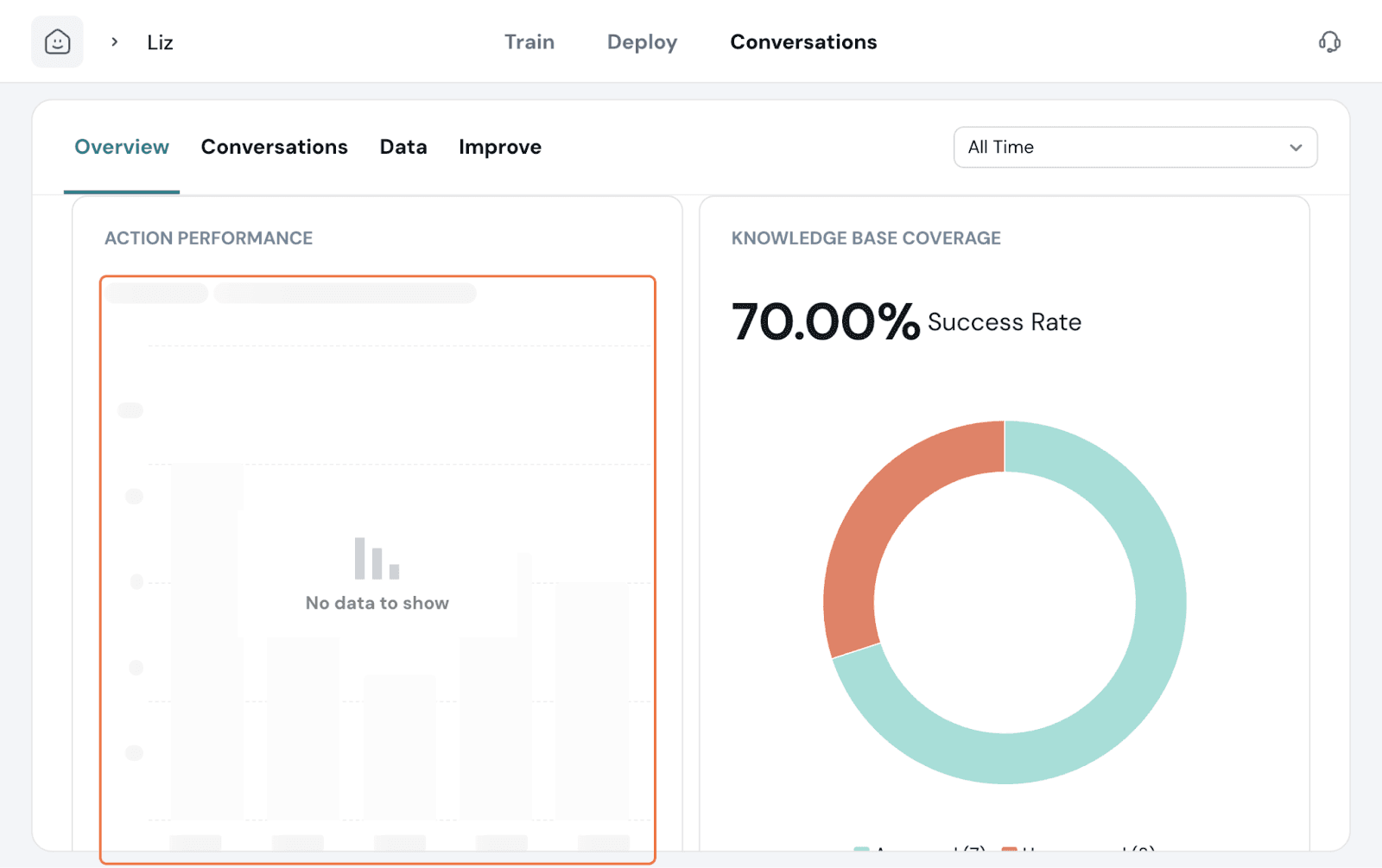Select Conversations in the top navigation bar
This screenshot has height=868, width=1382.
coord(803,41)
